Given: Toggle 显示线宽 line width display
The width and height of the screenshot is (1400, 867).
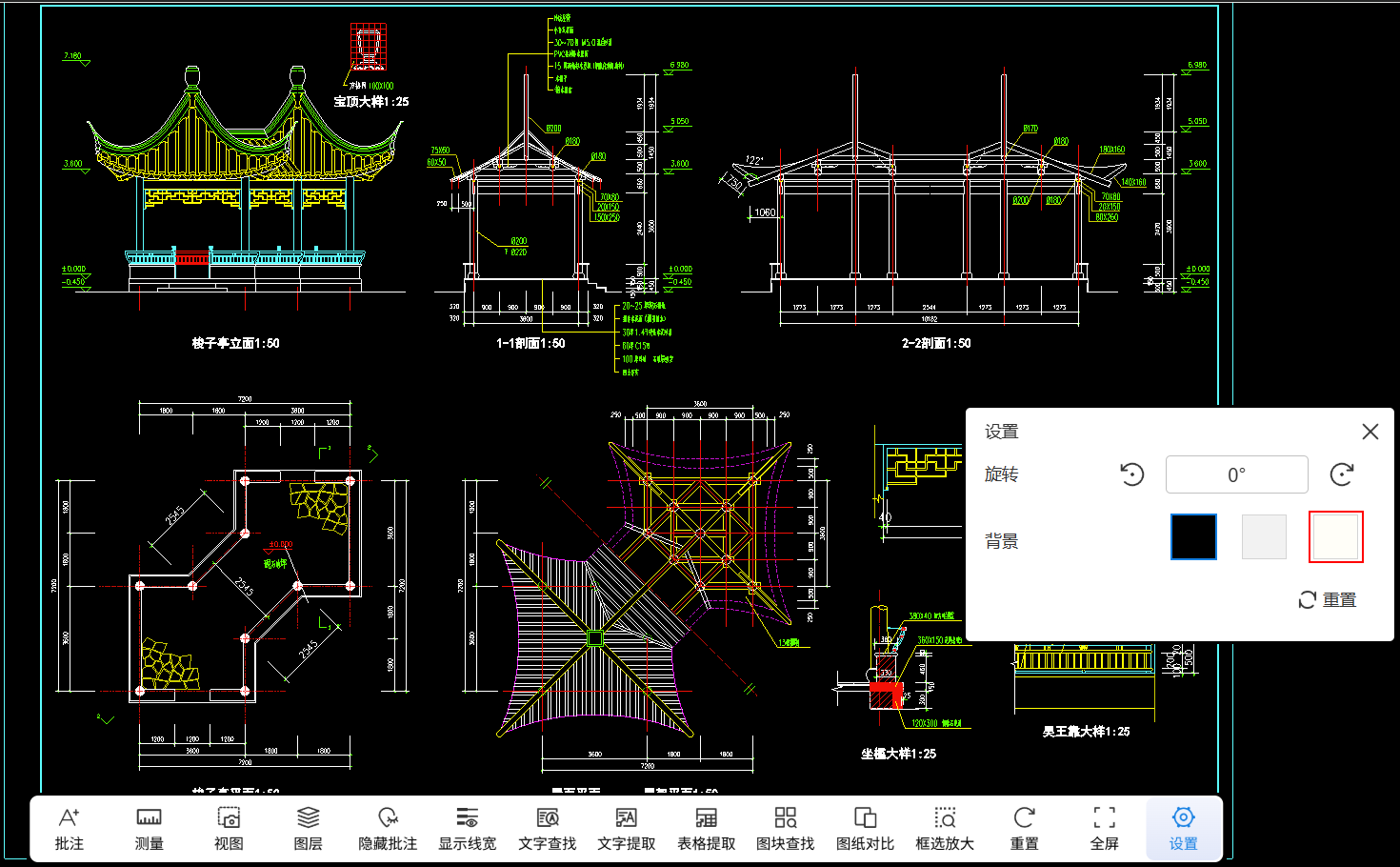Looking at the screenshot, I should pos(467,829).
